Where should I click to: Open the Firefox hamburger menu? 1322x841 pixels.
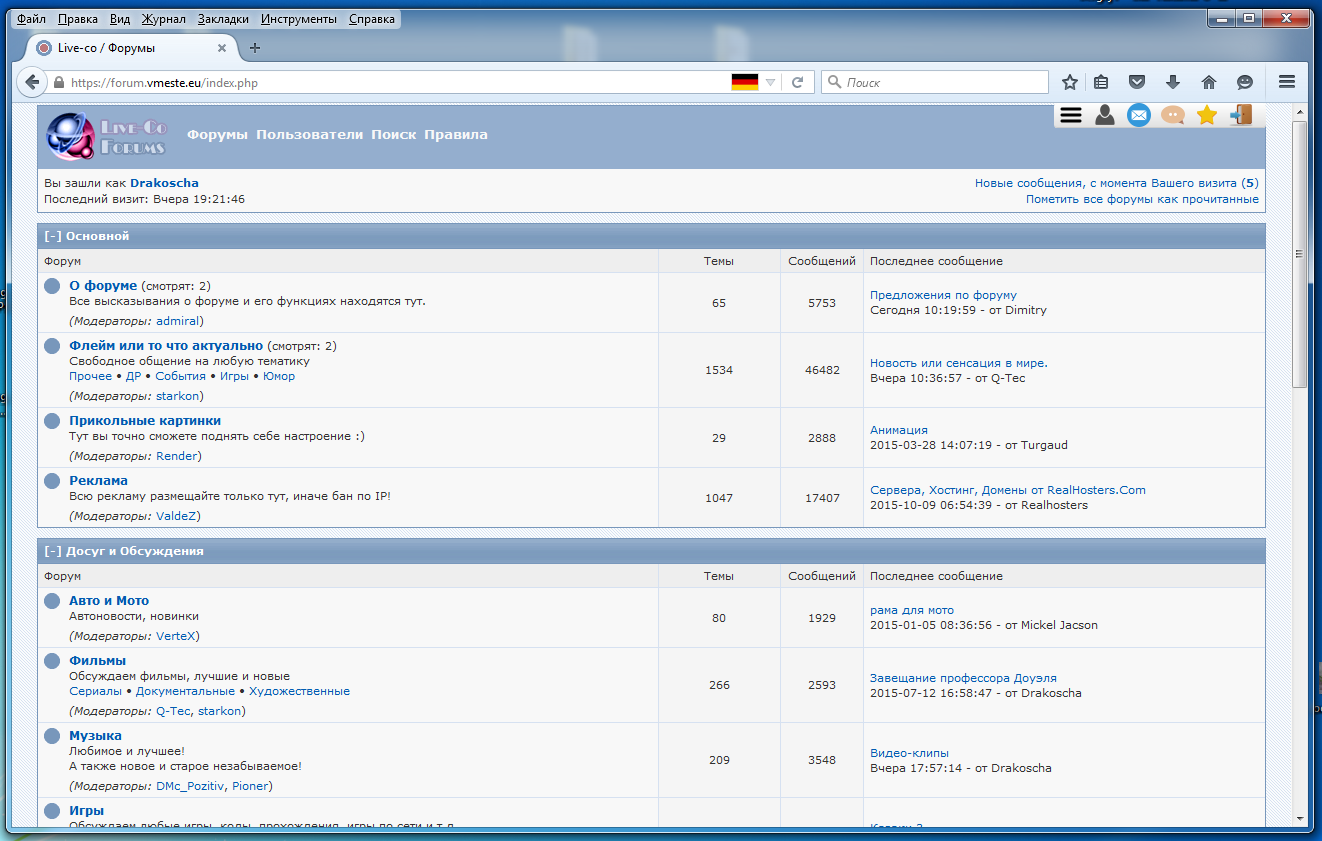[1287, 83]
